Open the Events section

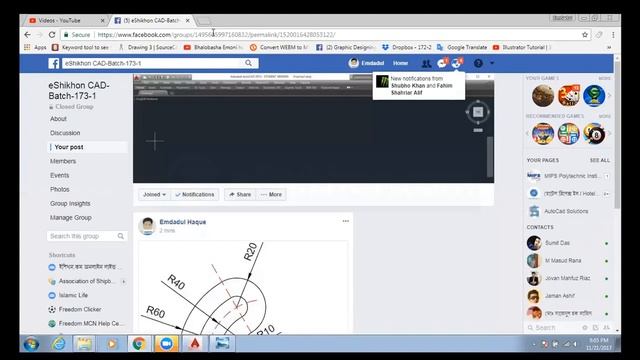(60, 175)
